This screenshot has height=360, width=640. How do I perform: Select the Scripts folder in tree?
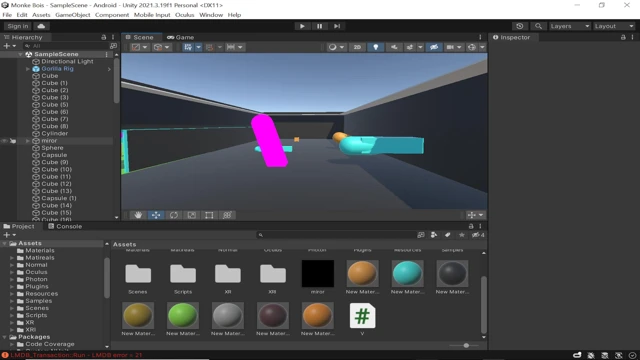tap(36, 315)
